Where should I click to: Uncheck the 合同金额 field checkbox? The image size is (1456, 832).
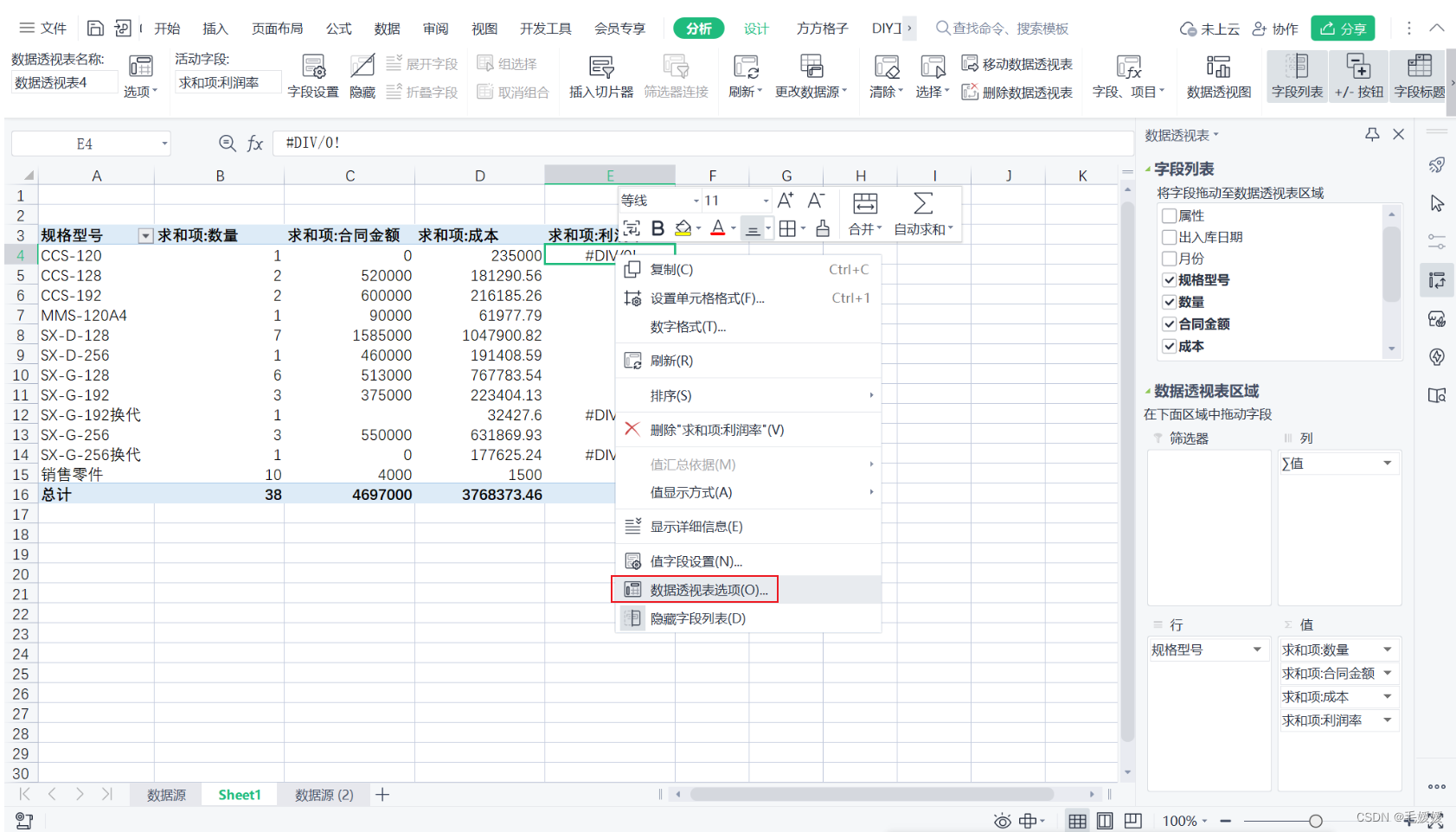pyautogui.click(x=1169, y=323)
